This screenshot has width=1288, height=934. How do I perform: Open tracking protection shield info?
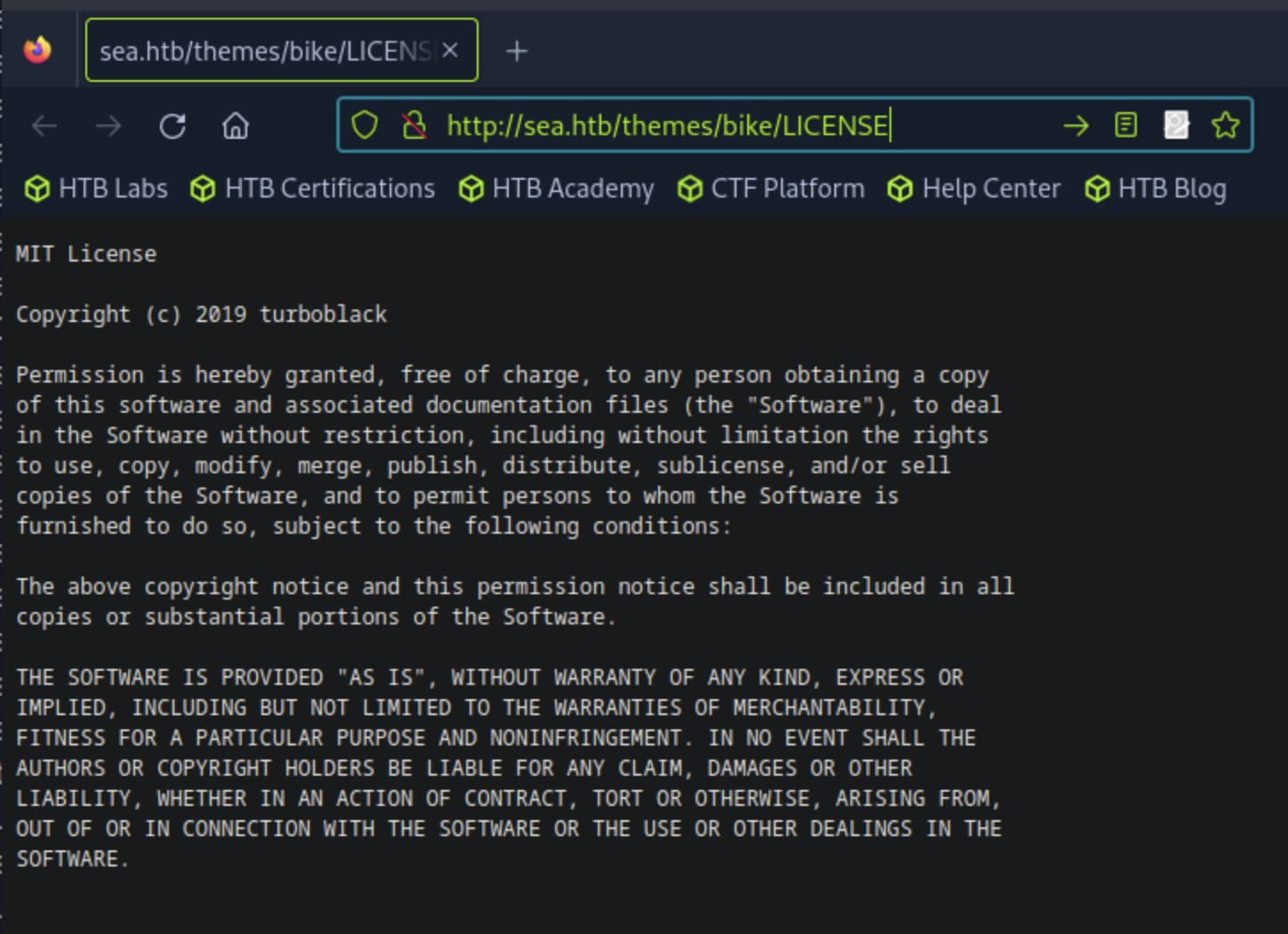(365, 125)
